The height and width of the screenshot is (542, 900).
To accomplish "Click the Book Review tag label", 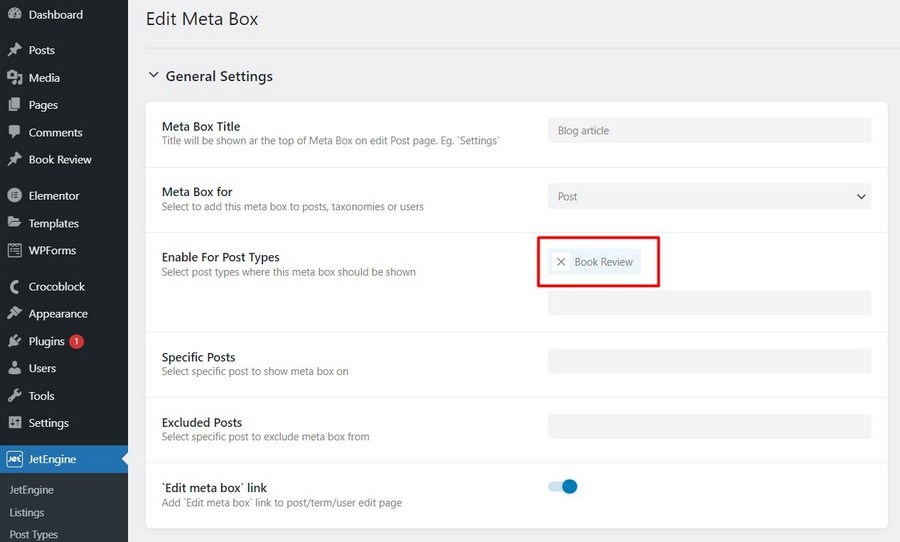I will coord(603,262).
